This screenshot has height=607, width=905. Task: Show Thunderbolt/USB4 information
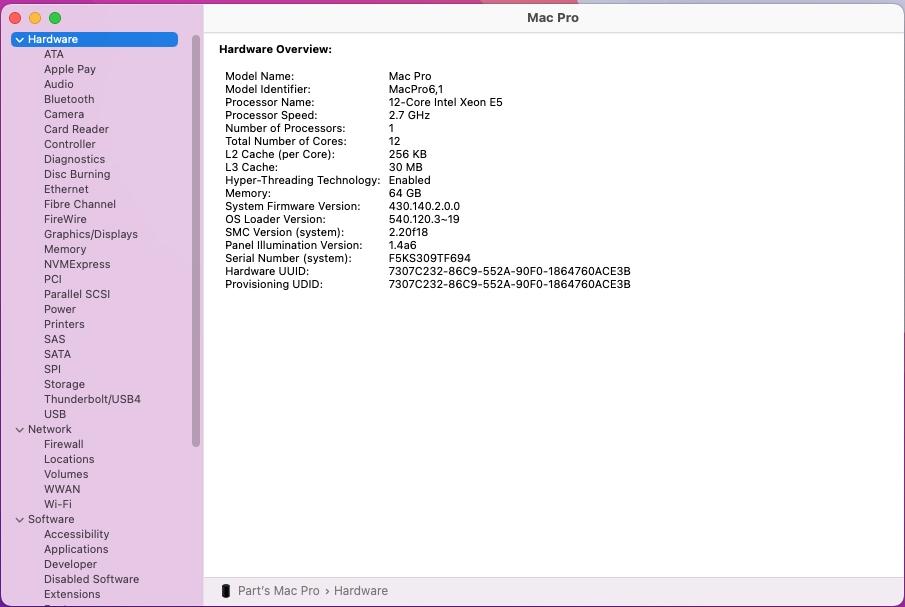tap(92, 399)
